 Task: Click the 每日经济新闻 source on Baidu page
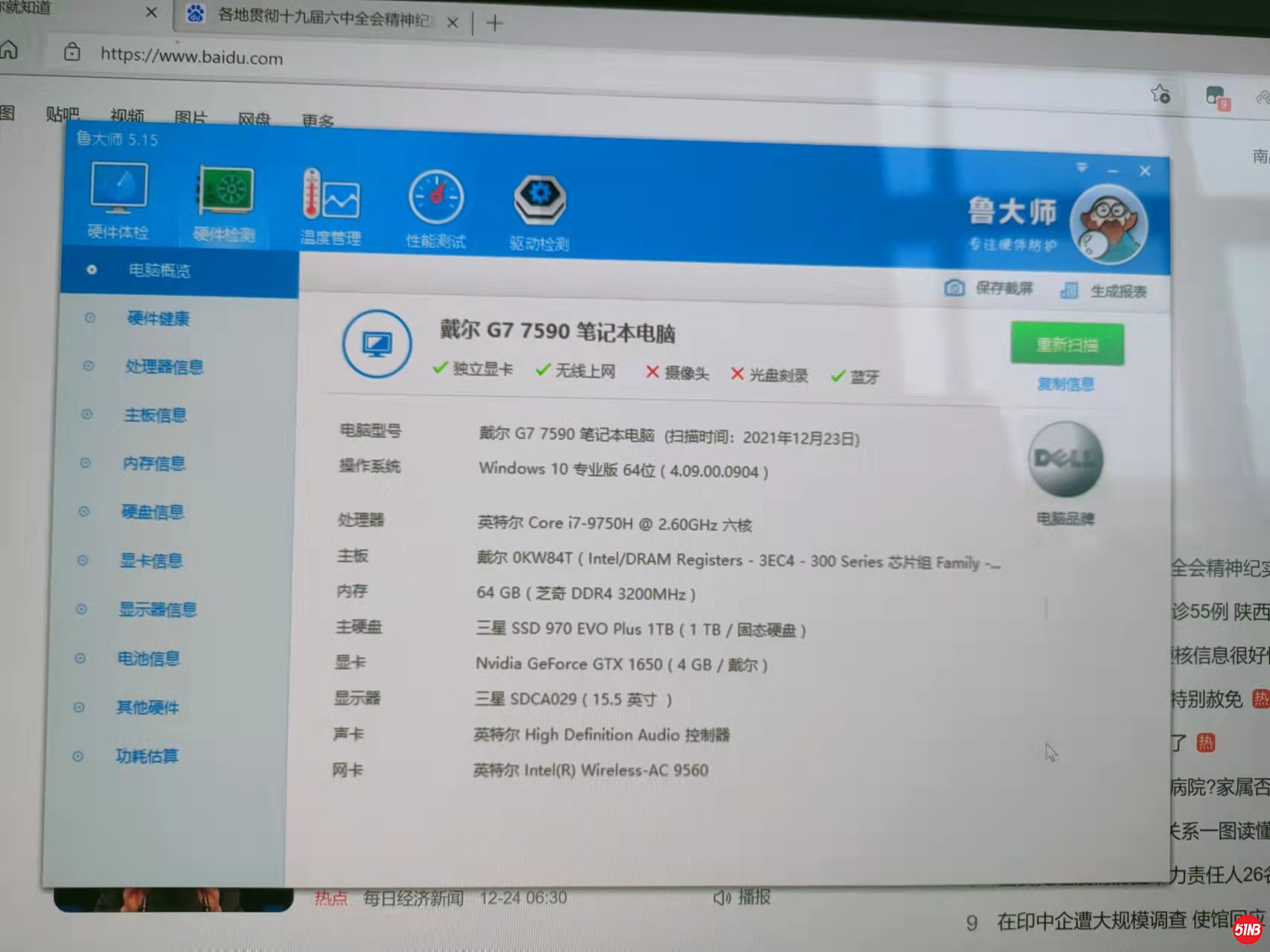click(413, 898)
